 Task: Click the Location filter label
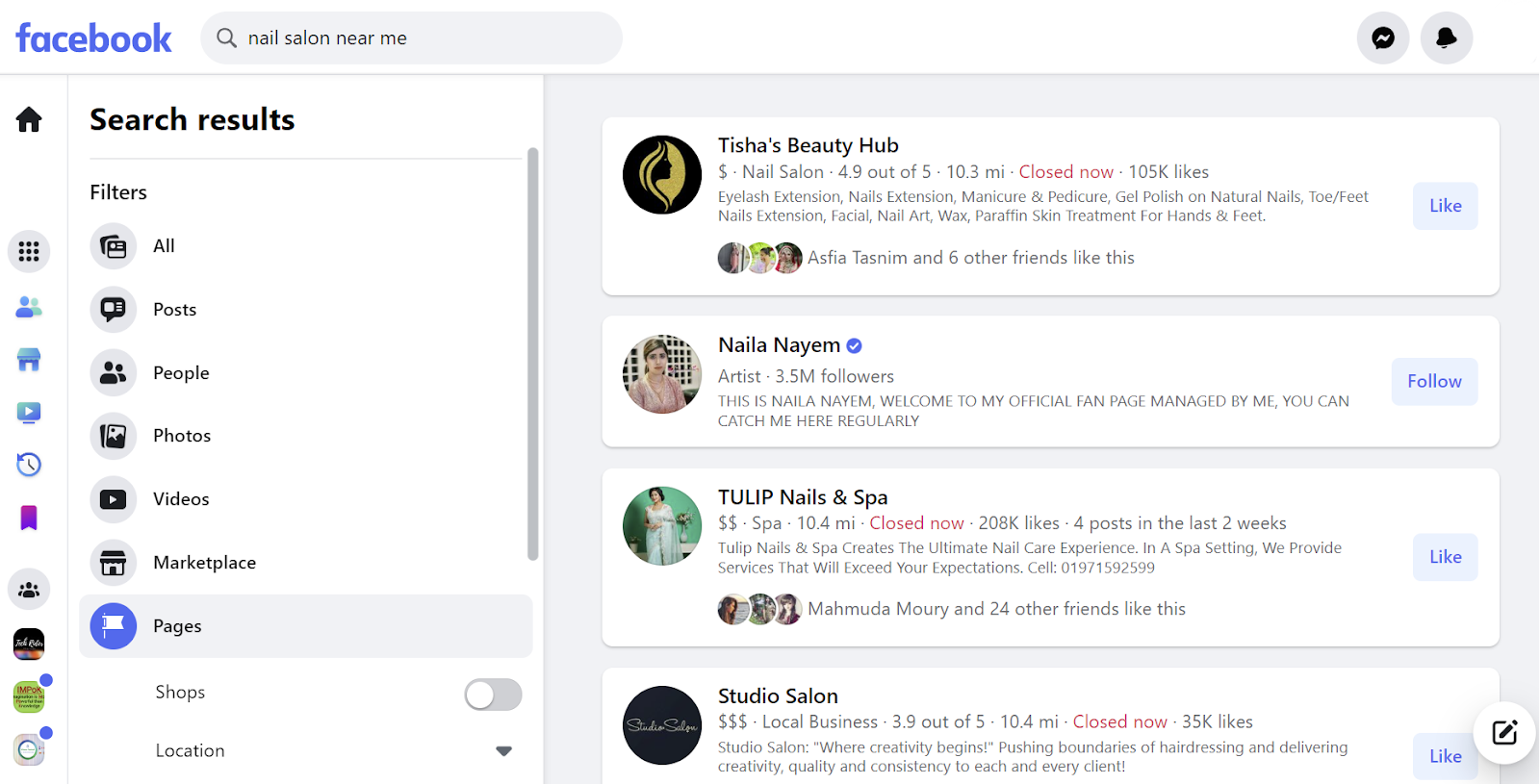190,751
